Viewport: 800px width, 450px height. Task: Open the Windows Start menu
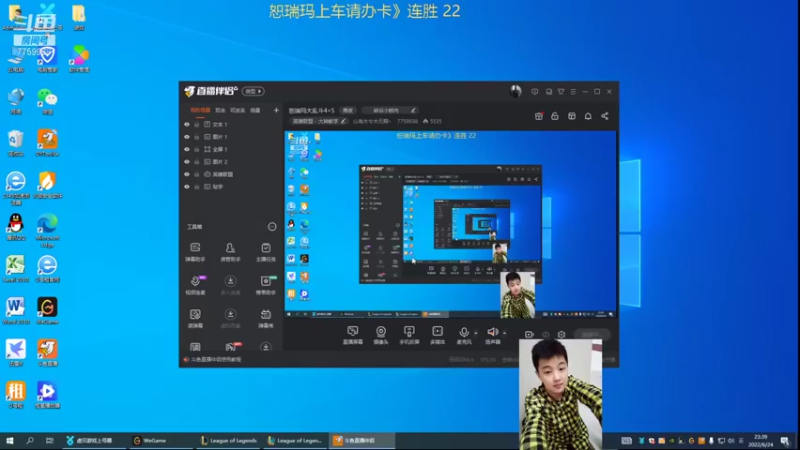point(10,440)
